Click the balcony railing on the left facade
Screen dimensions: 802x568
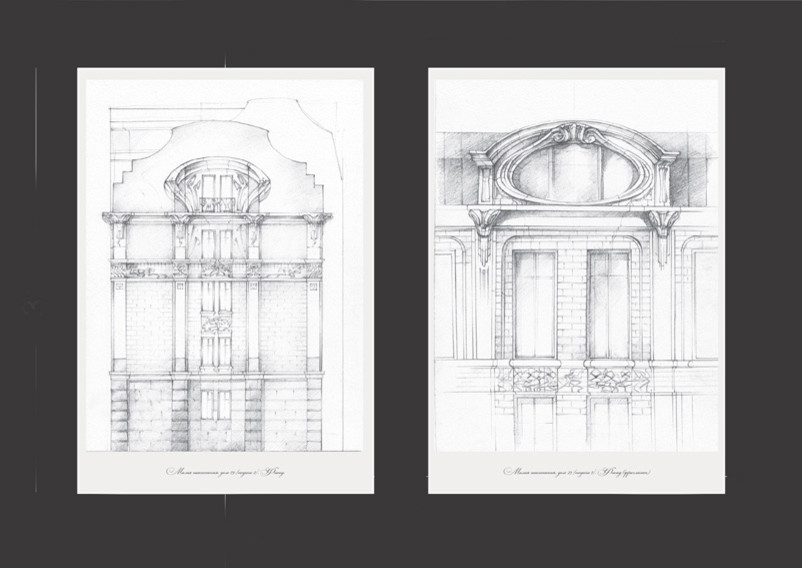pos(217,205)
